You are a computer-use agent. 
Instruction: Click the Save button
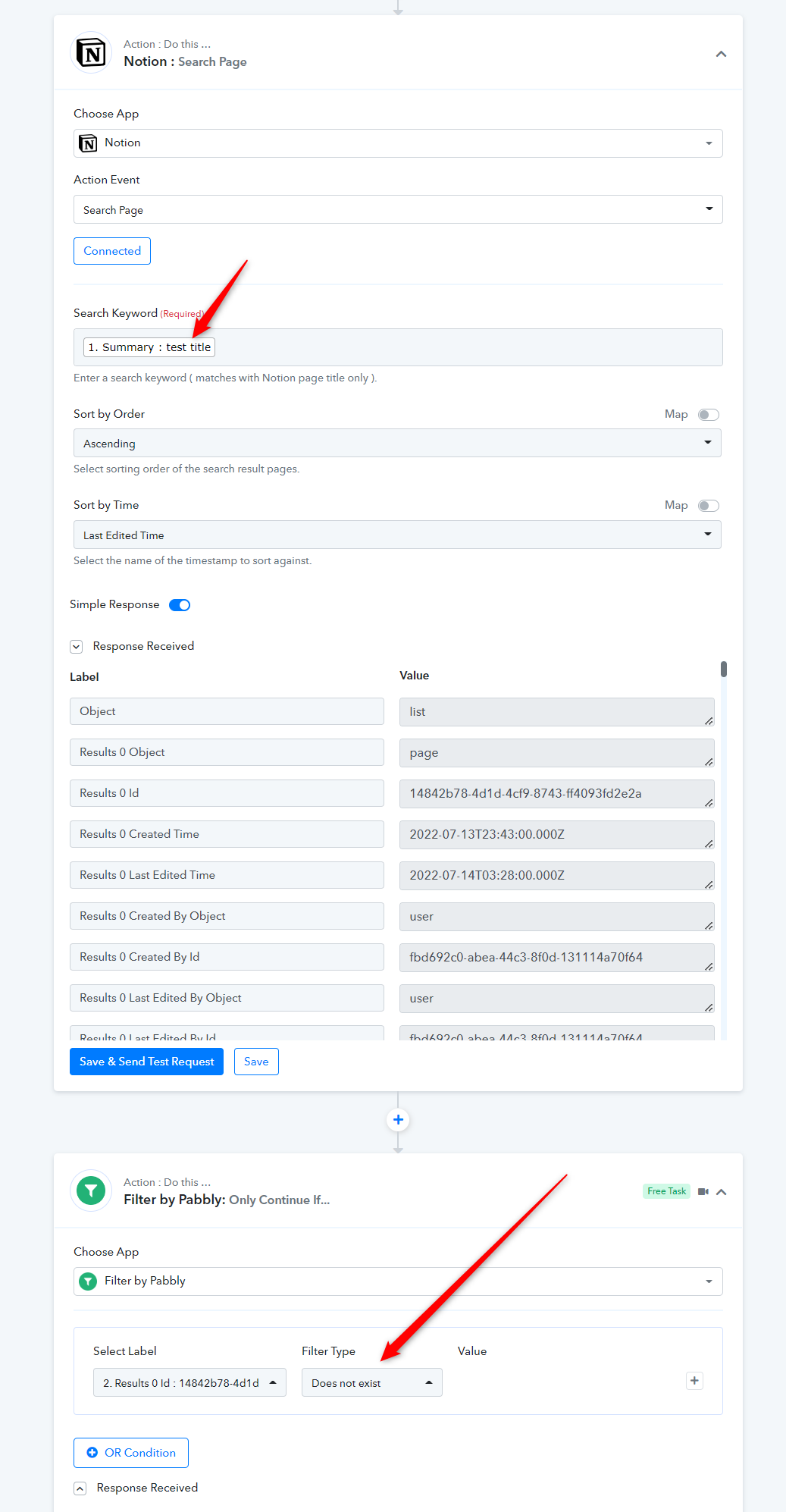[x=256, y=1062]
